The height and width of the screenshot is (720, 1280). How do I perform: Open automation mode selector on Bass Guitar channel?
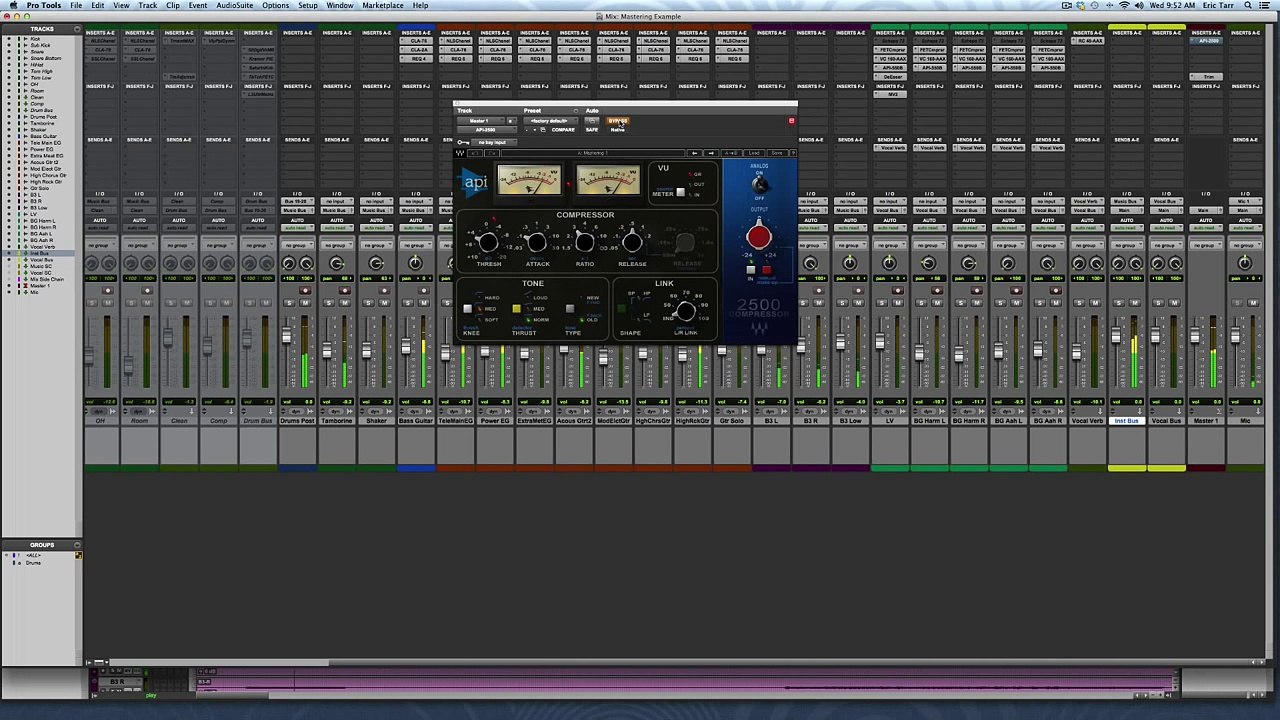(416, 228)
